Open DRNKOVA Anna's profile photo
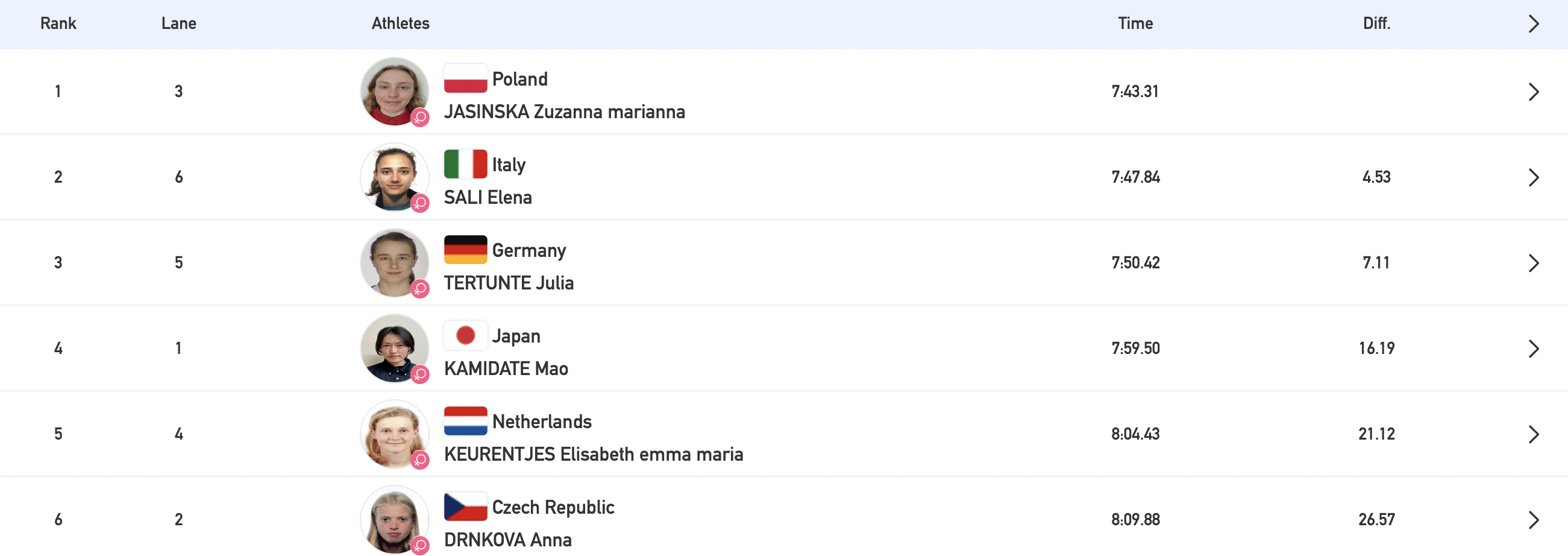The image size is (1568, 556). click(x=395, y=519)
